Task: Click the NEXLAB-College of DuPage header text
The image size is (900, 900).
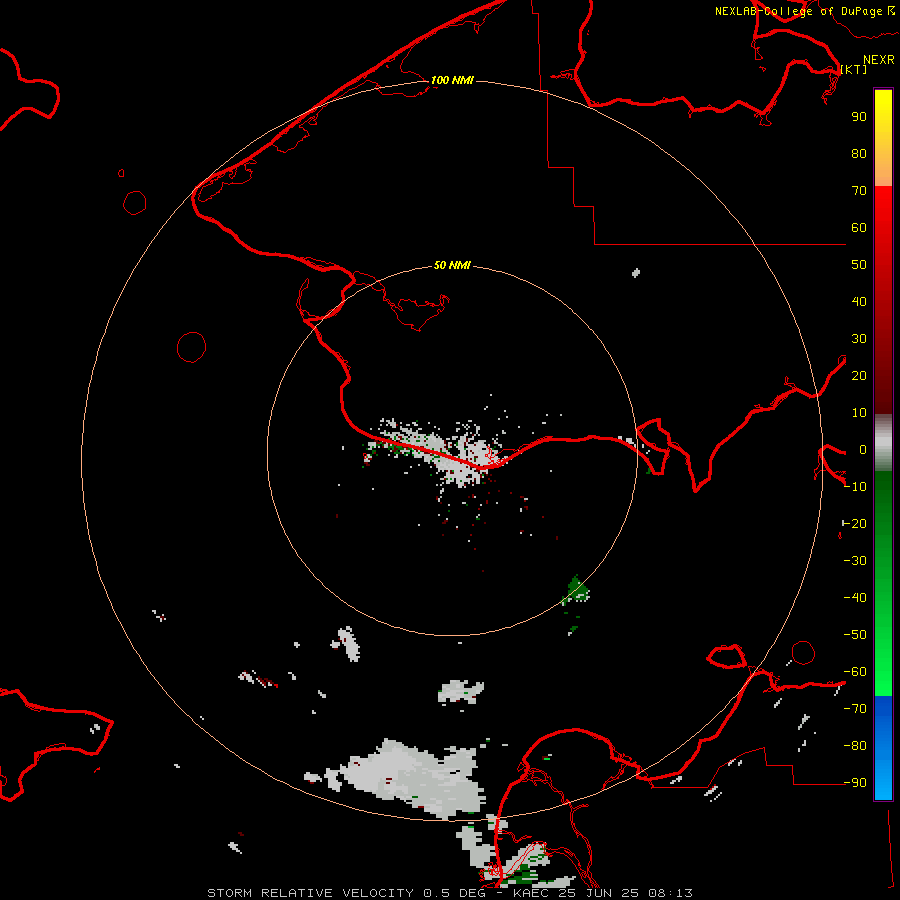Action: coord(798,11)
